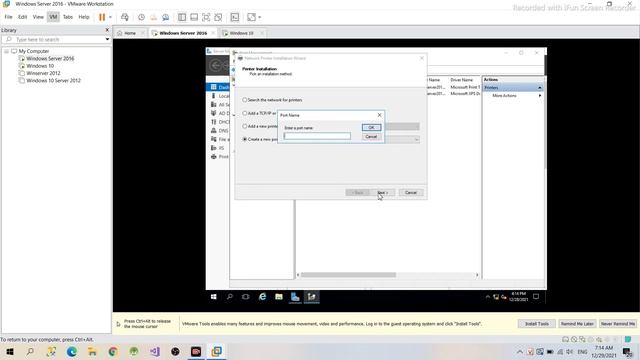Viewport: 640px width, 360px height.
Task: Toggle the thumbnail bar toolbar icon
Action: pyautogui.click(x=194, y=17)
